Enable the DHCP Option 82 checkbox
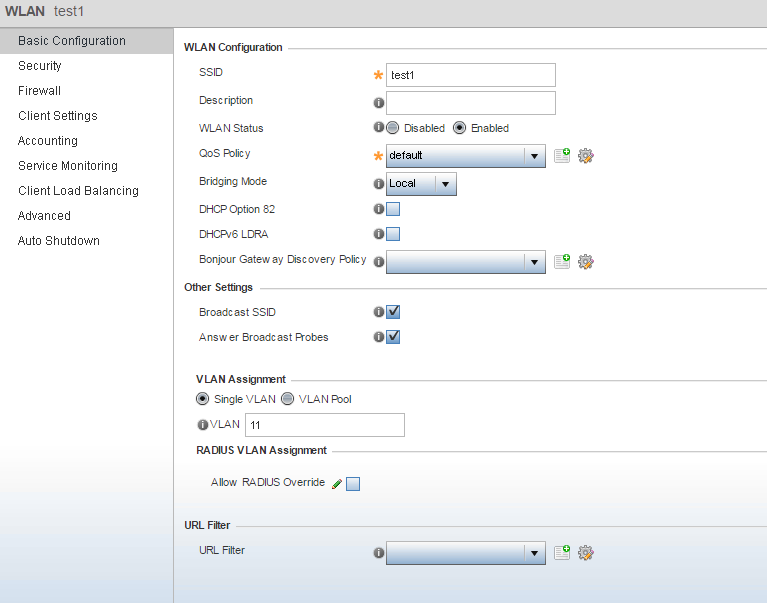767x603 pixels. click(393, 209)
